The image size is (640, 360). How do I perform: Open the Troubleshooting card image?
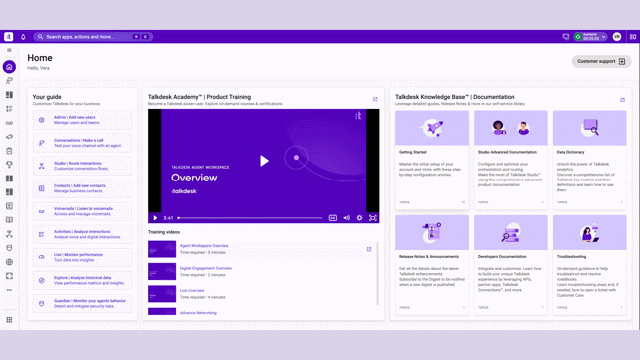[589, 233]
